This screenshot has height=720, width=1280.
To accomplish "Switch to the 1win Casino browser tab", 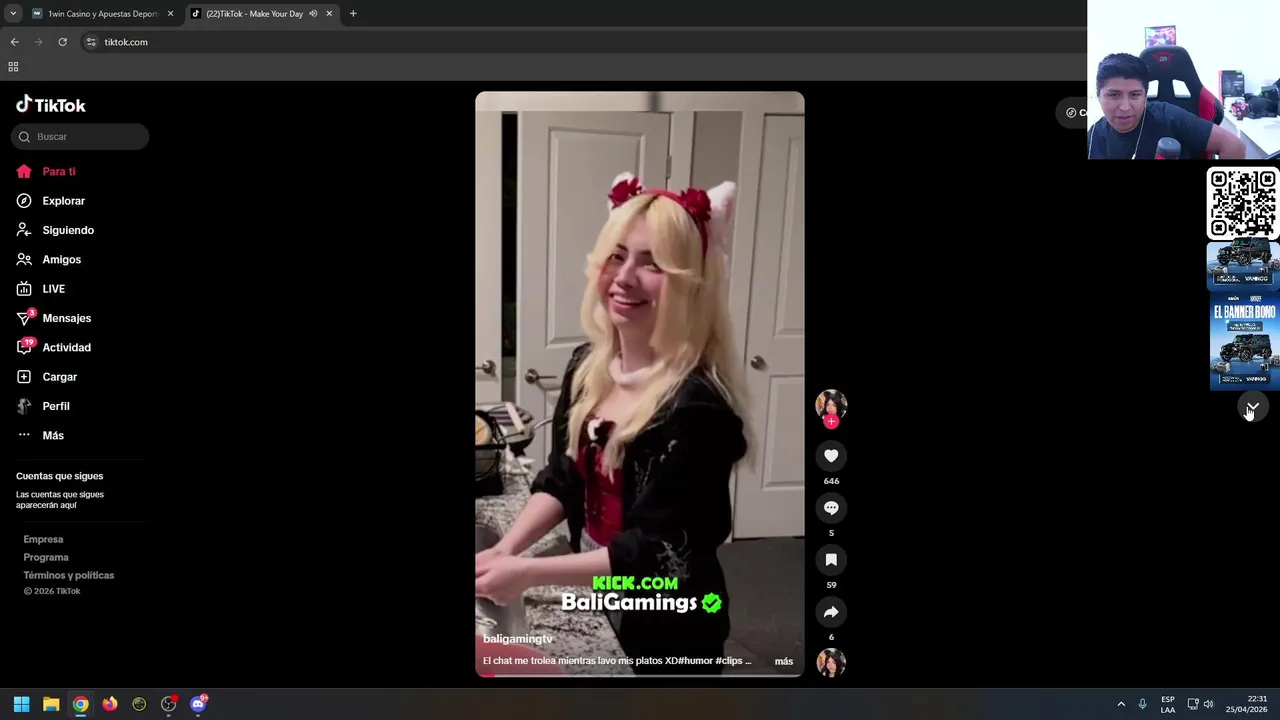I will pyautogui.click(x=102, y=14).
